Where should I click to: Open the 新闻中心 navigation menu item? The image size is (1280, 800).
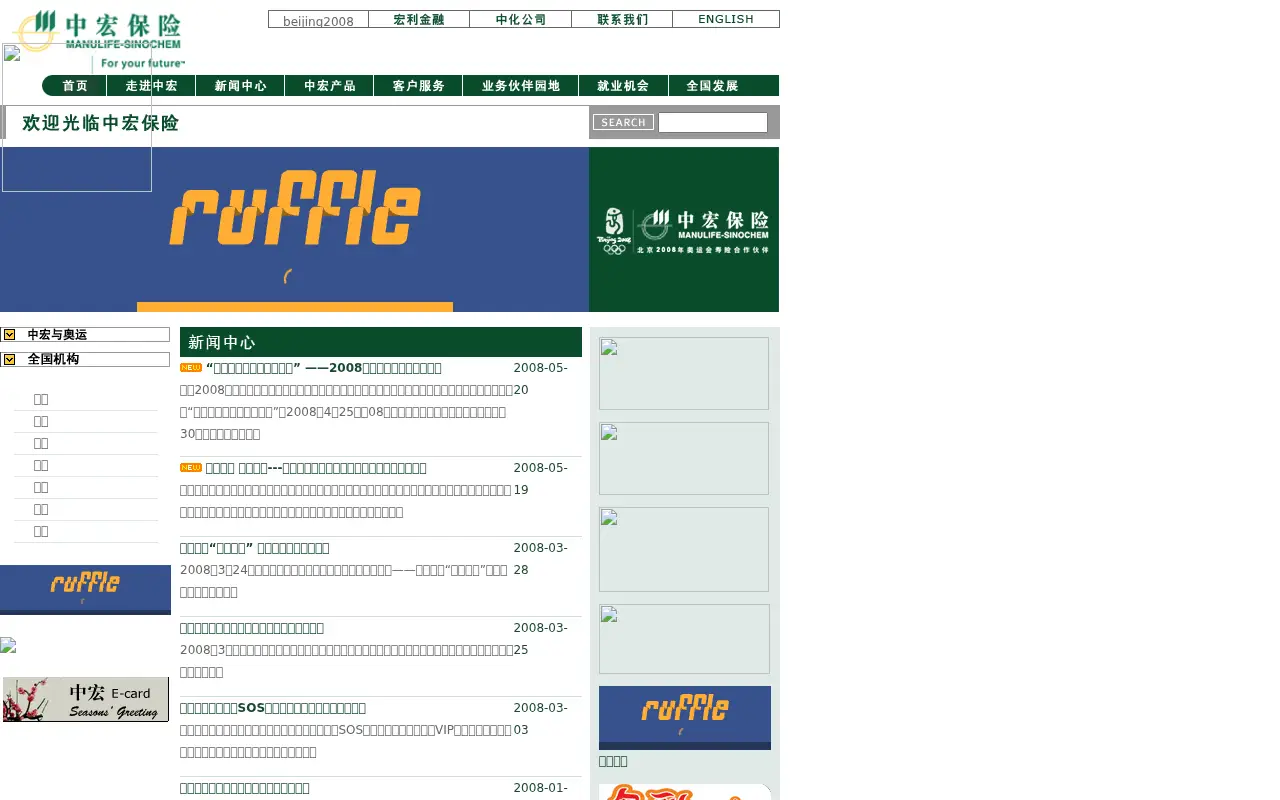pos(240,86)
